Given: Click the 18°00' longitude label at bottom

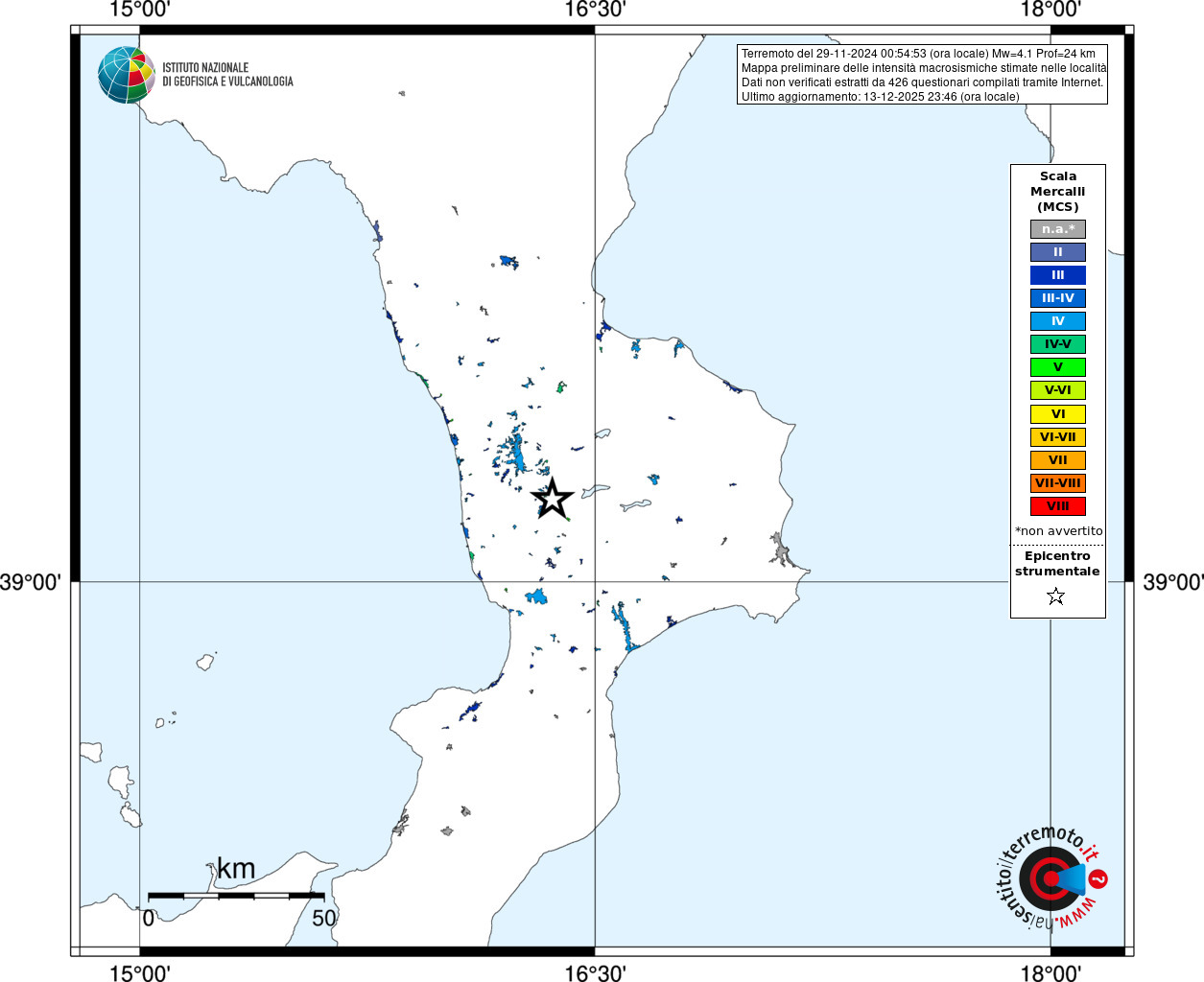Looking at the screenshot, I should (x=1051, y=972).
